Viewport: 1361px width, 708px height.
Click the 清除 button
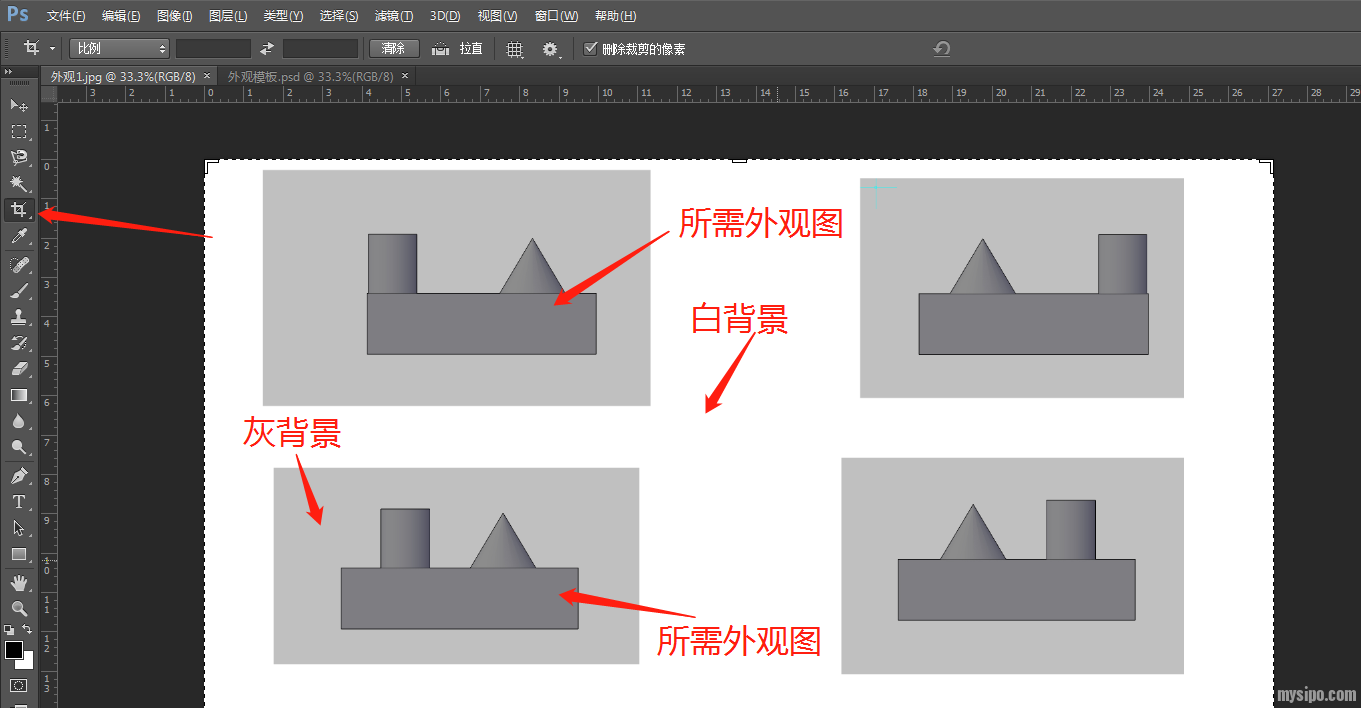[394, 48]
